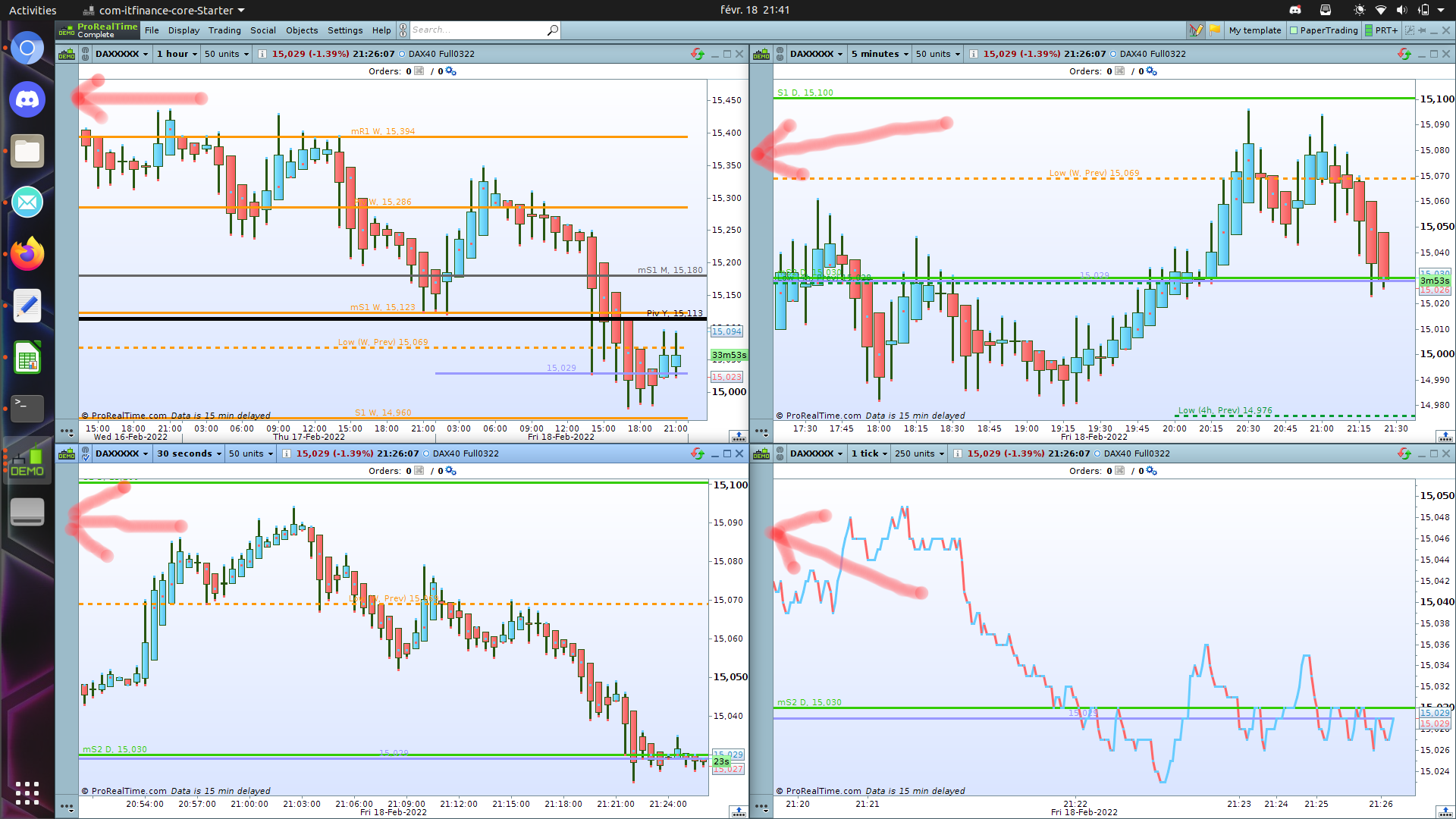Click the ellipsis button below 1 hour chart
1456x819 pixels.
tap(67, 432)
